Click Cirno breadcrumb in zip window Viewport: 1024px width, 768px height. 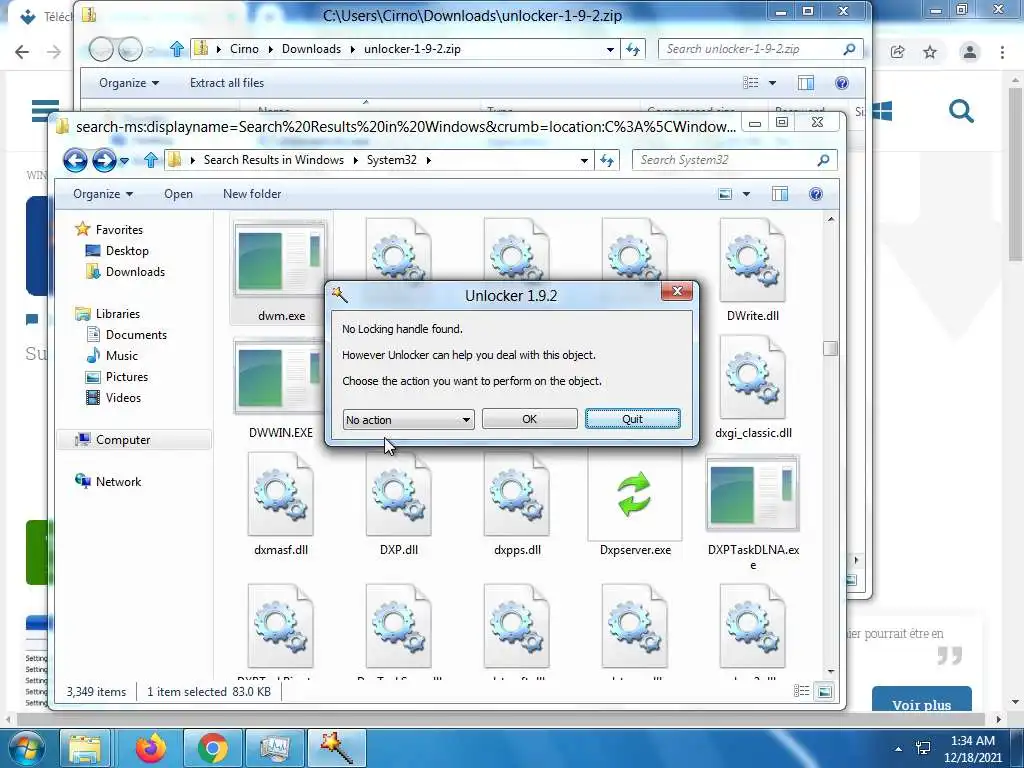[x=244, y=49]
